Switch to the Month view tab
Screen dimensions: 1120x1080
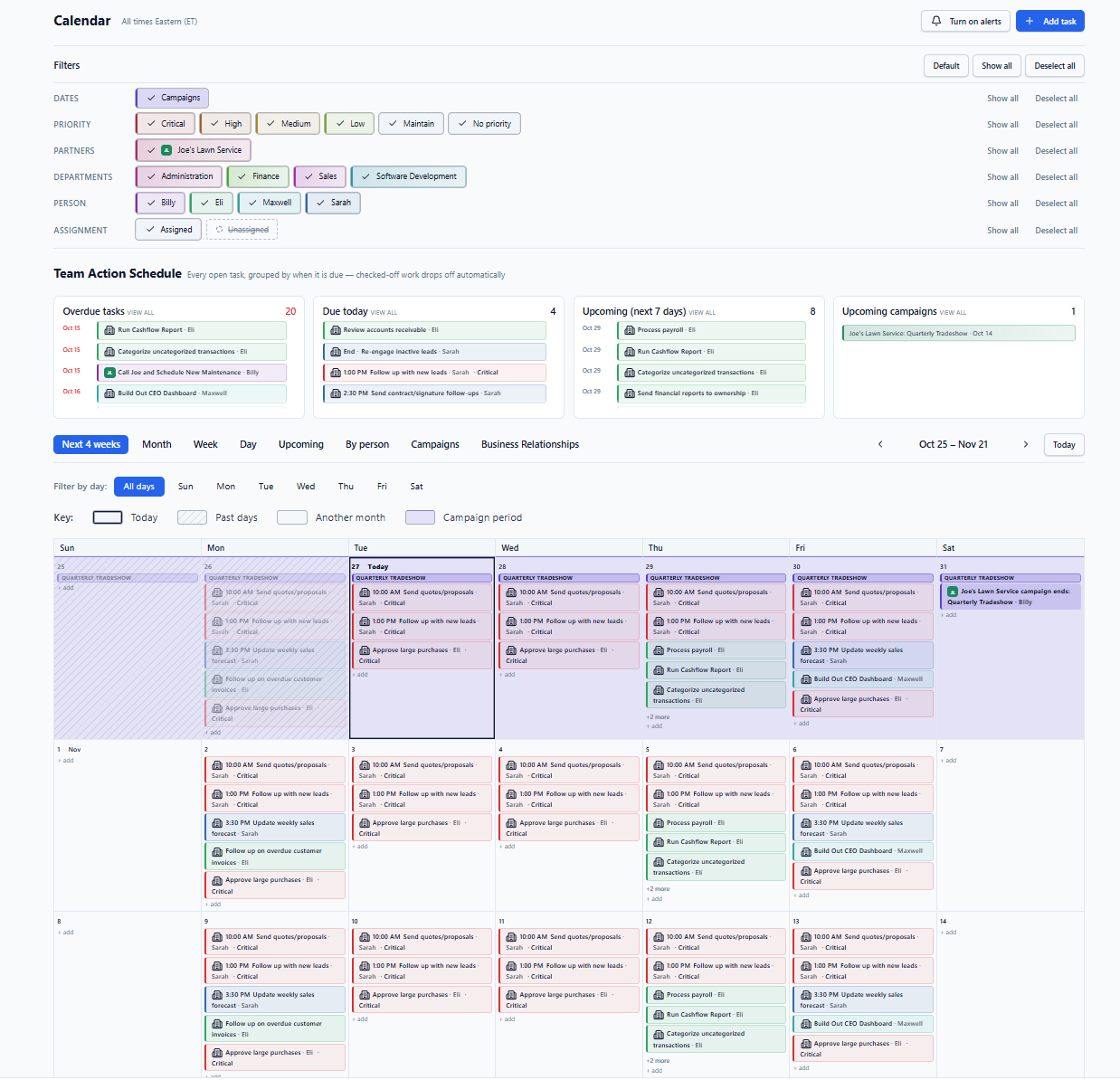(x=157, y=444)
